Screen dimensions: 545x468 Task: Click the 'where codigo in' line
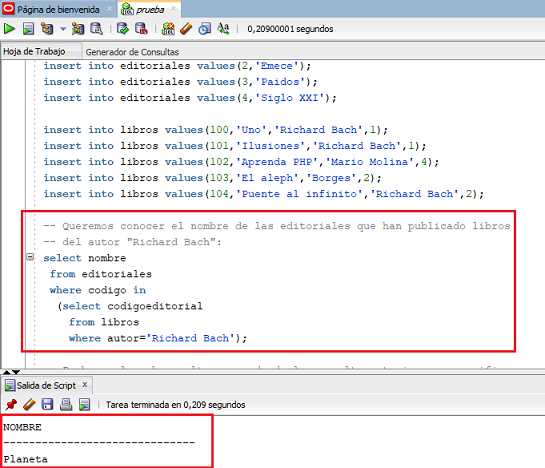tap(97, 290)
